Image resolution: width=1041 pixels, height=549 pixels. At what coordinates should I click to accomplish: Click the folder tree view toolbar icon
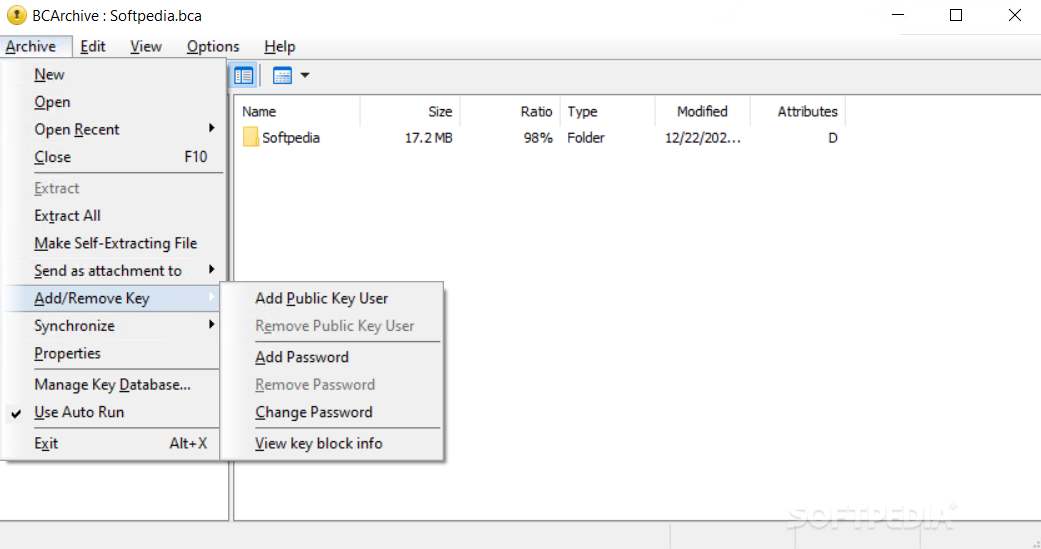pos(244,76)
